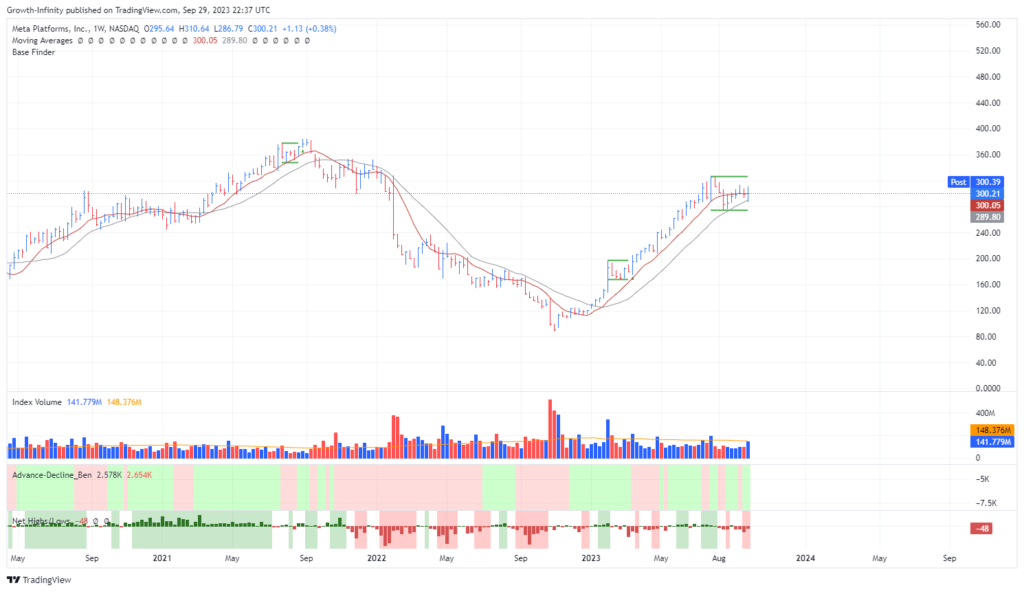Click the blue 141.779M volume axis tag

[993, 441]
